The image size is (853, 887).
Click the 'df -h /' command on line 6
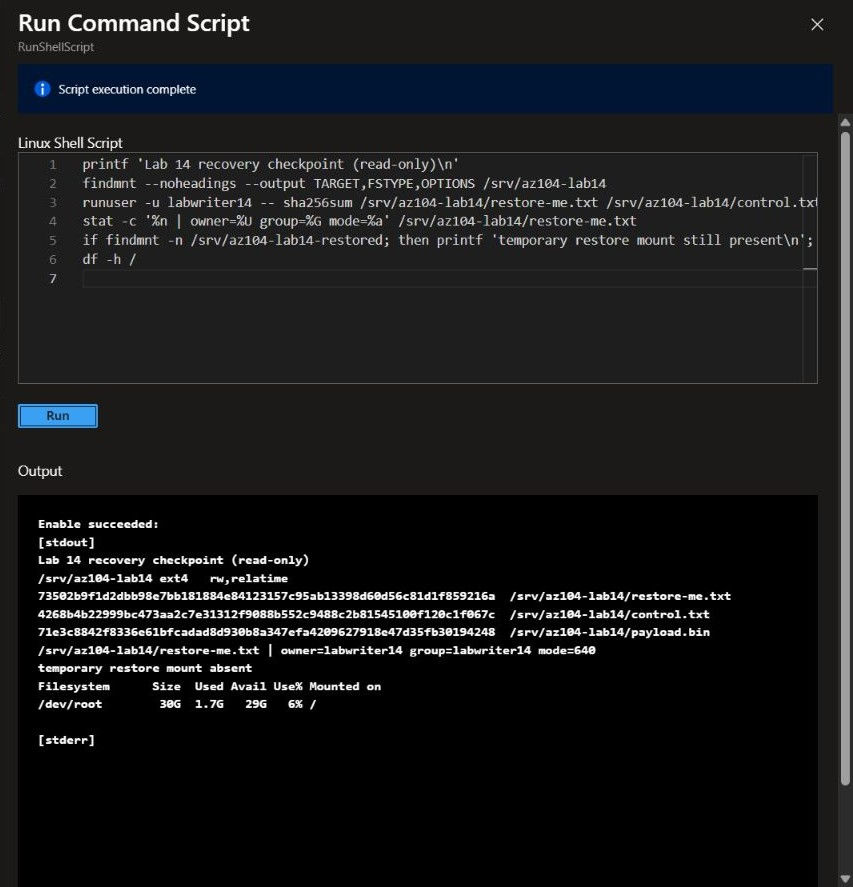click(x=109, y=259)
